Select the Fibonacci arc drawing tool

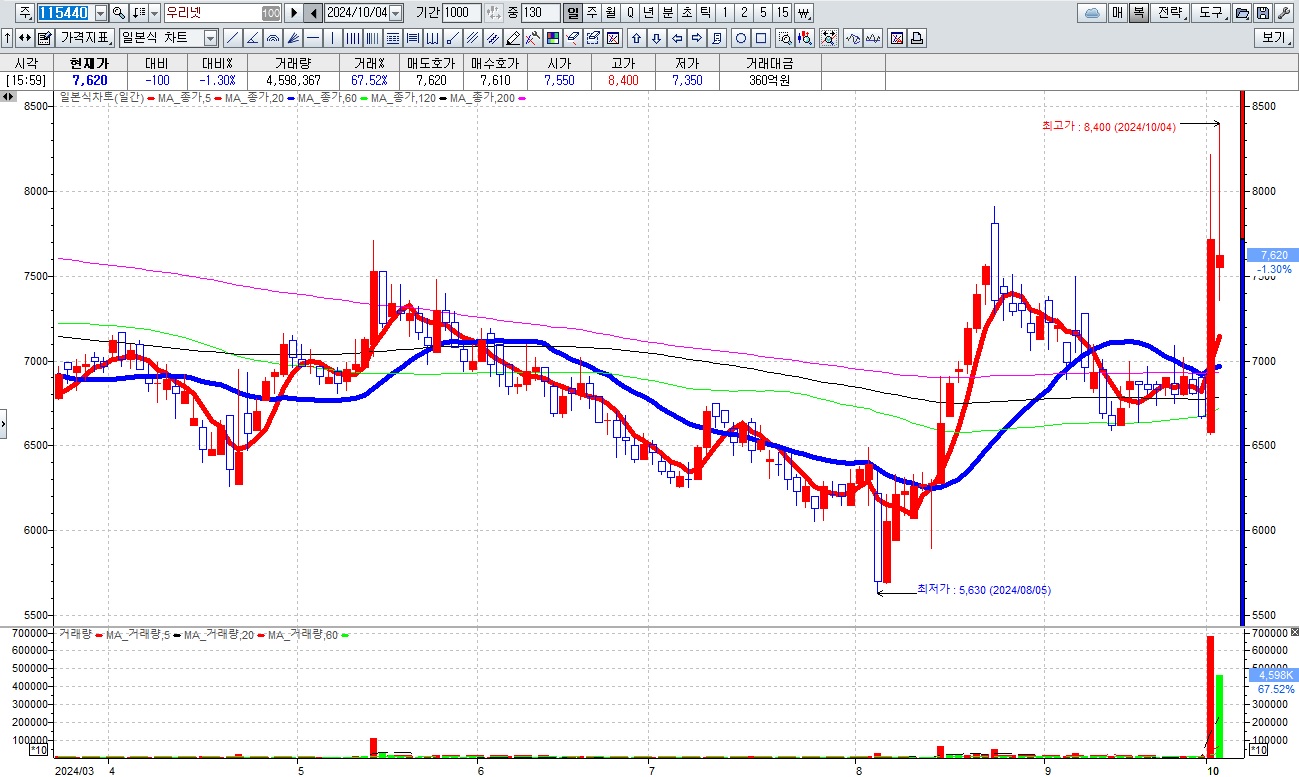272,38
